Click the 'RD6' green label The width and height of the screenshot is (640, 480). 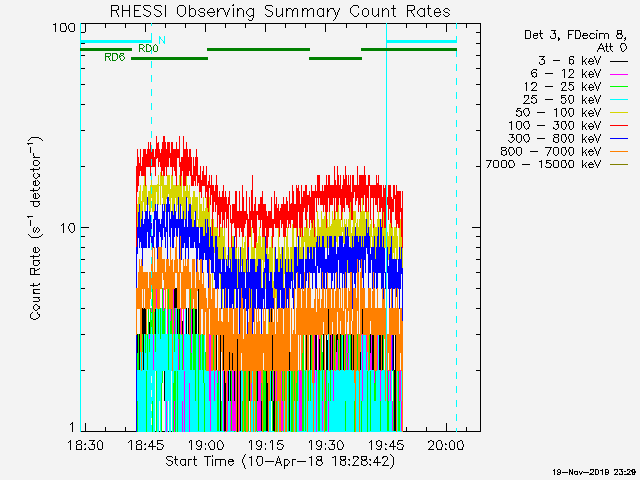click(x=115, y=57)
